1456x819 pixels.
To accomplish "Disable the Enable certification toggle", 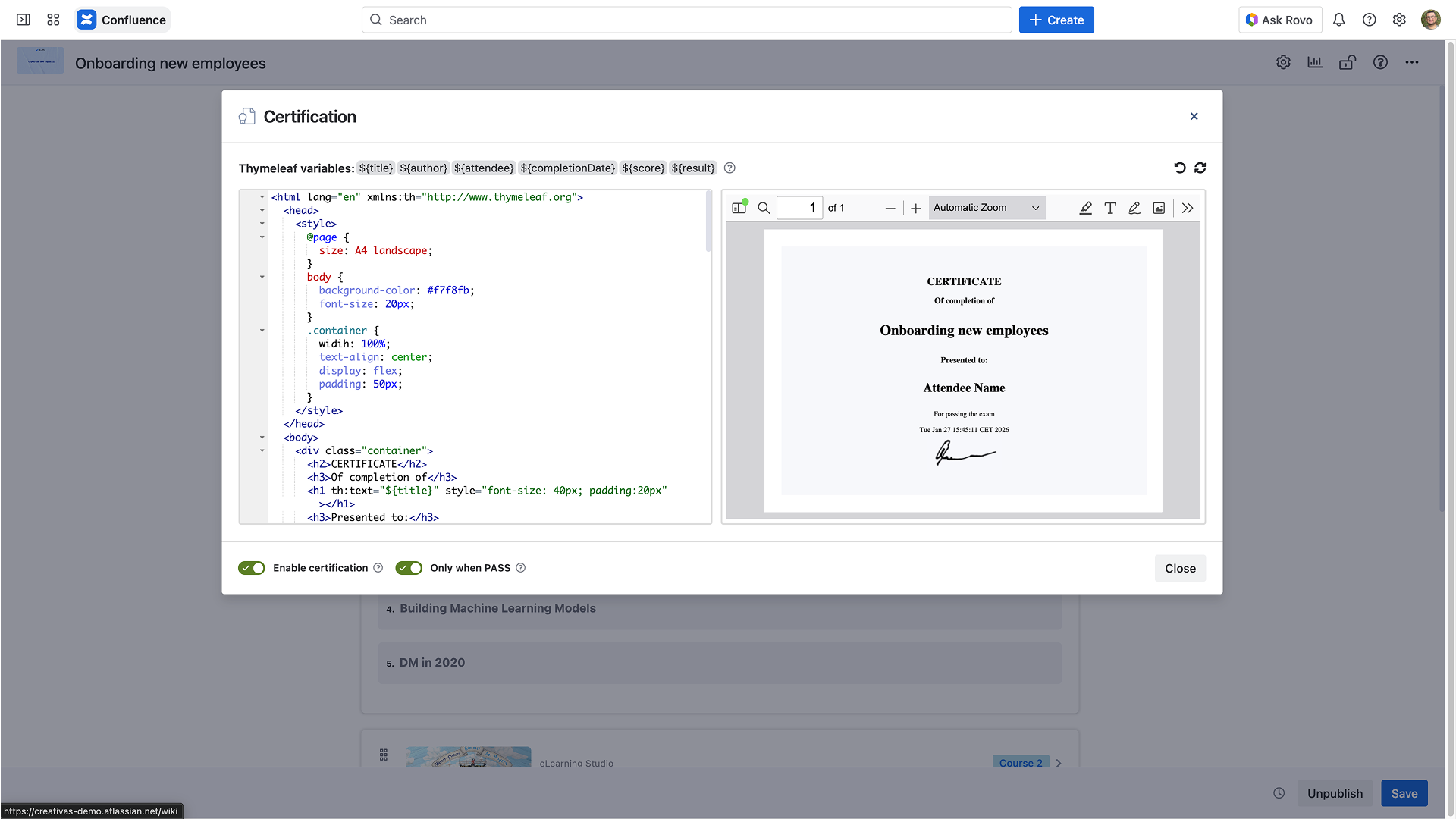I will pos(251,568).
